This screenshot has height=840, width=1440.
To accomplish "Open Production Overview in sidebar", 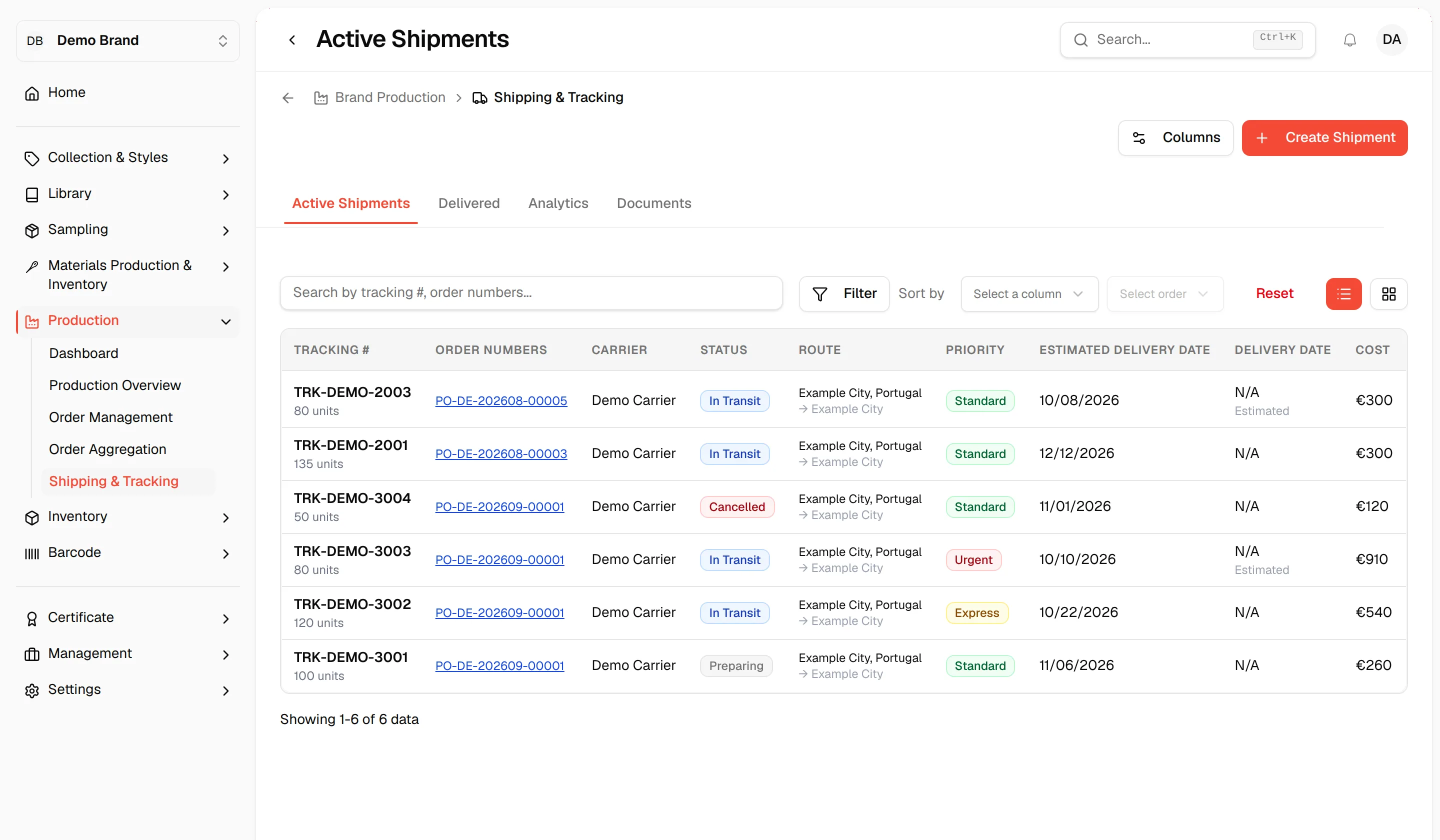I will click(x=115, y=385).
